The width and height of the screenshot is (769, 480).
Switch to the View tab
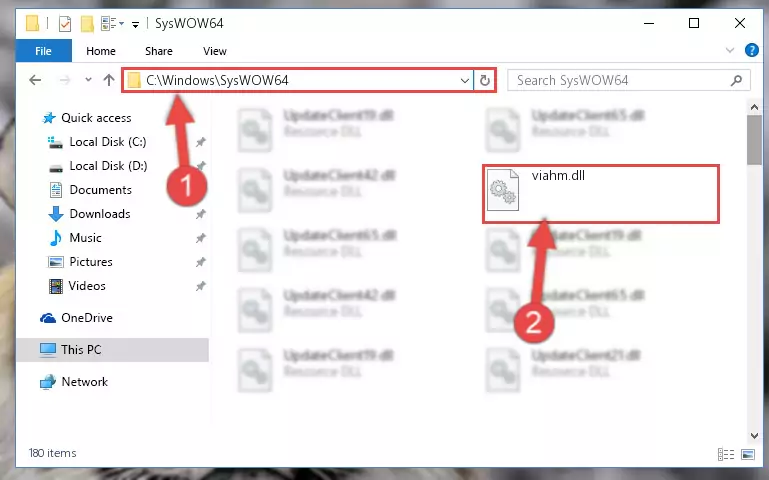tap(215, 51)
